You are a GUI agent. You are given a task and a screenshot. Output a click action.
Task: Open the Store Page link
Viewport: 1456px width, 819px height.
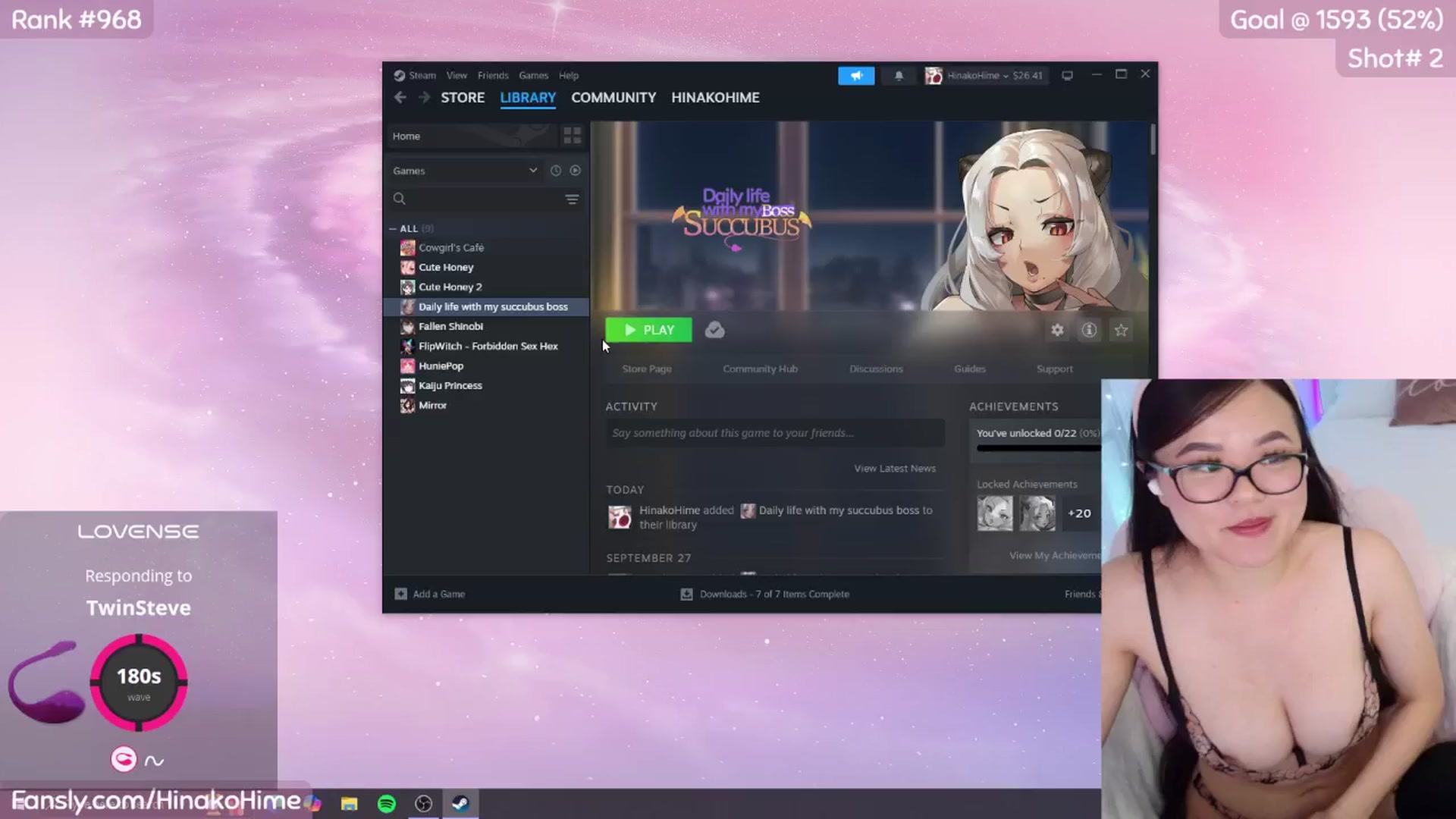[647, 369]
